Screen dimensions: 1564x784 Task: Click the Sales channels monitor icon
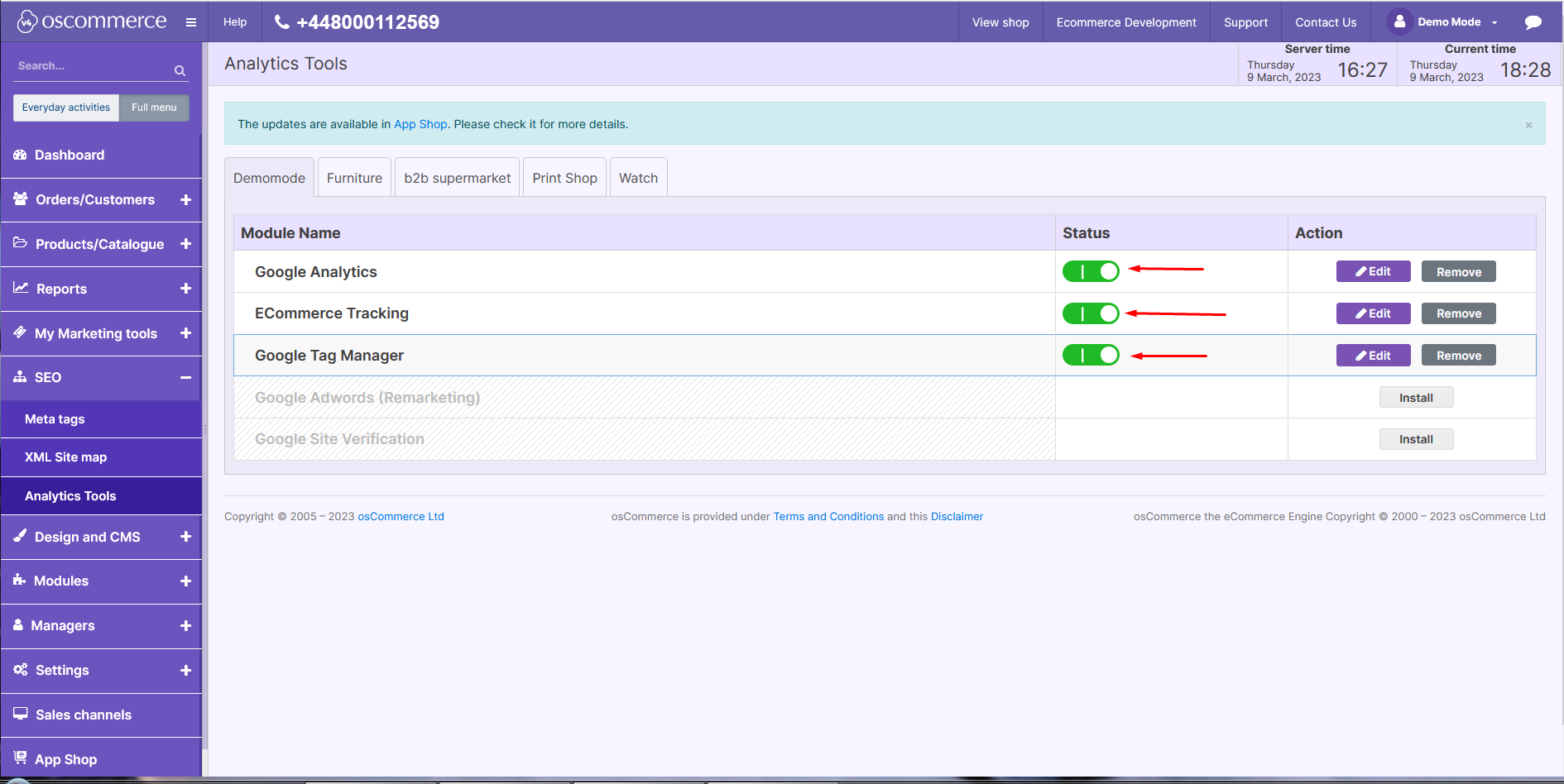point(21,714)
